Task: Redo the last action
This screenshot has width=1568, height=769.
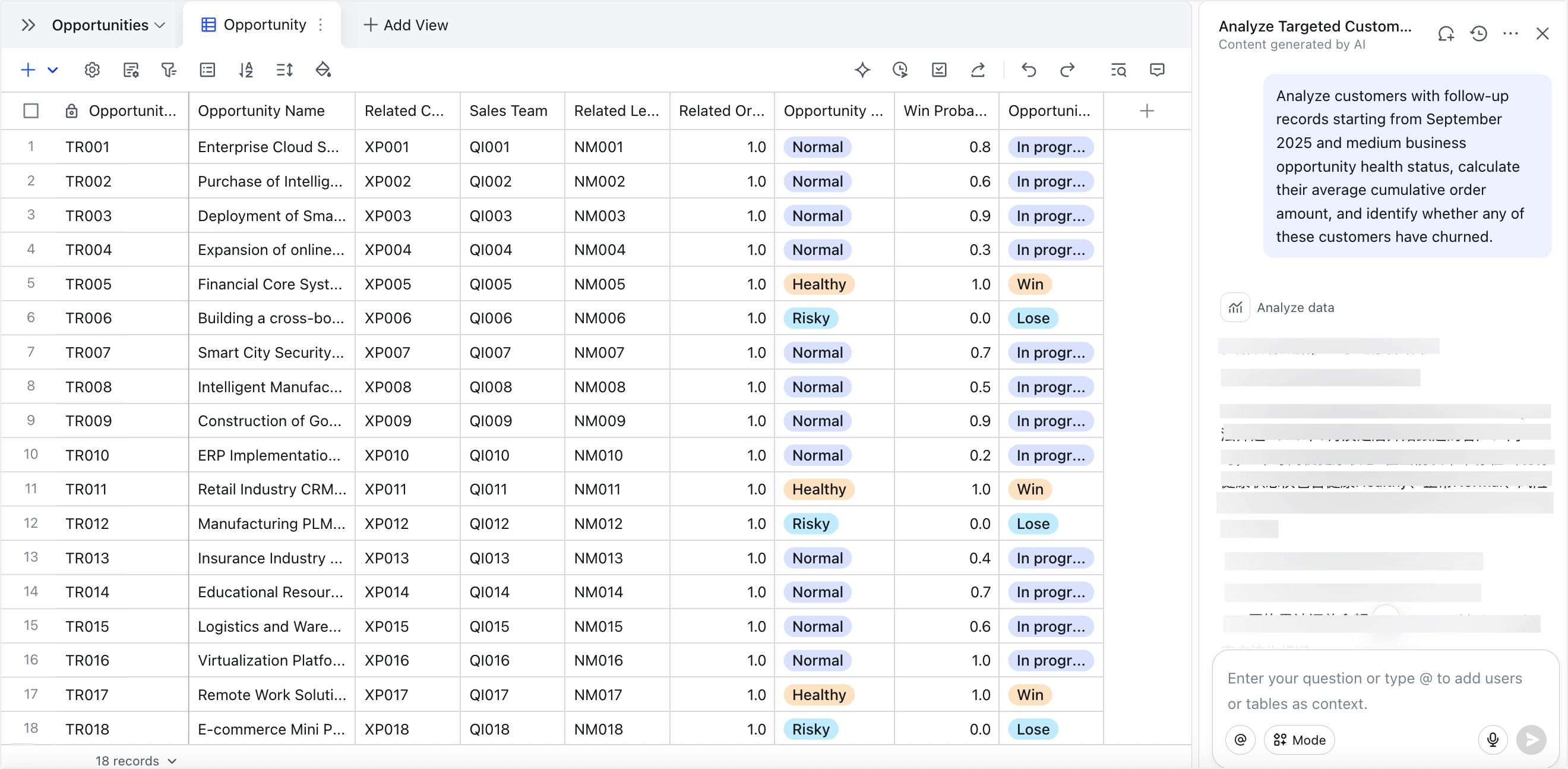Action: (x=1067, y=70)
